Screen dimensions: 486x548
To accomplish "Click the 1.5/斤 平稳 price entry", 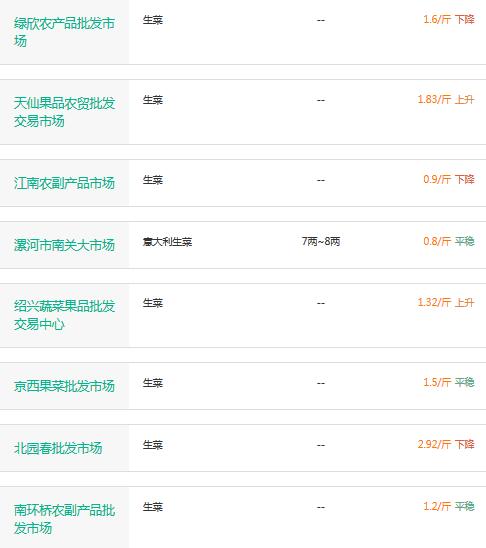I will pyautogui.click(x=449, y=382).
